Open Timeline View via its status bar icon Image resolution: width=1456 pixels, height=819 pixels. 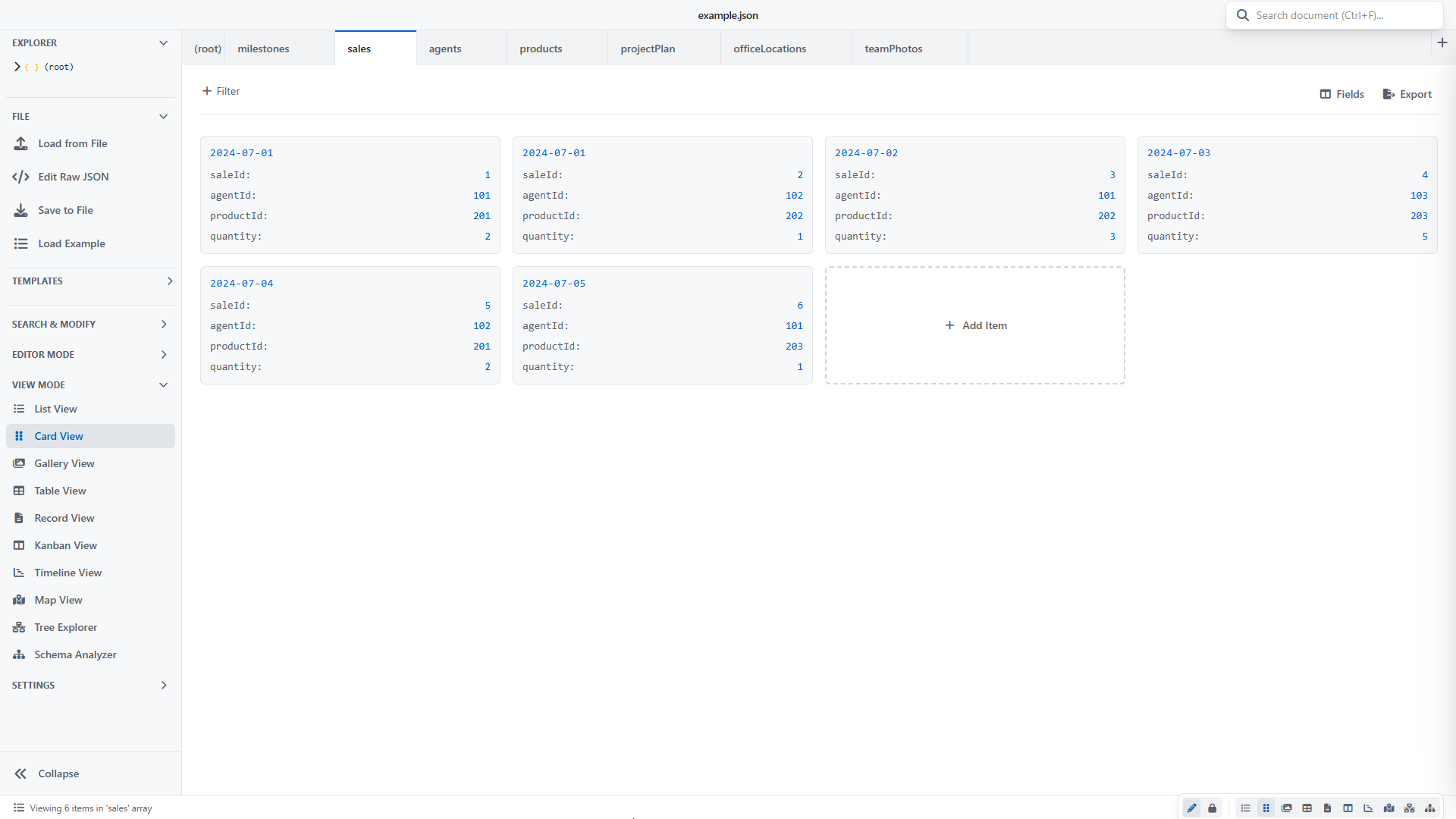coord(1368,808)
